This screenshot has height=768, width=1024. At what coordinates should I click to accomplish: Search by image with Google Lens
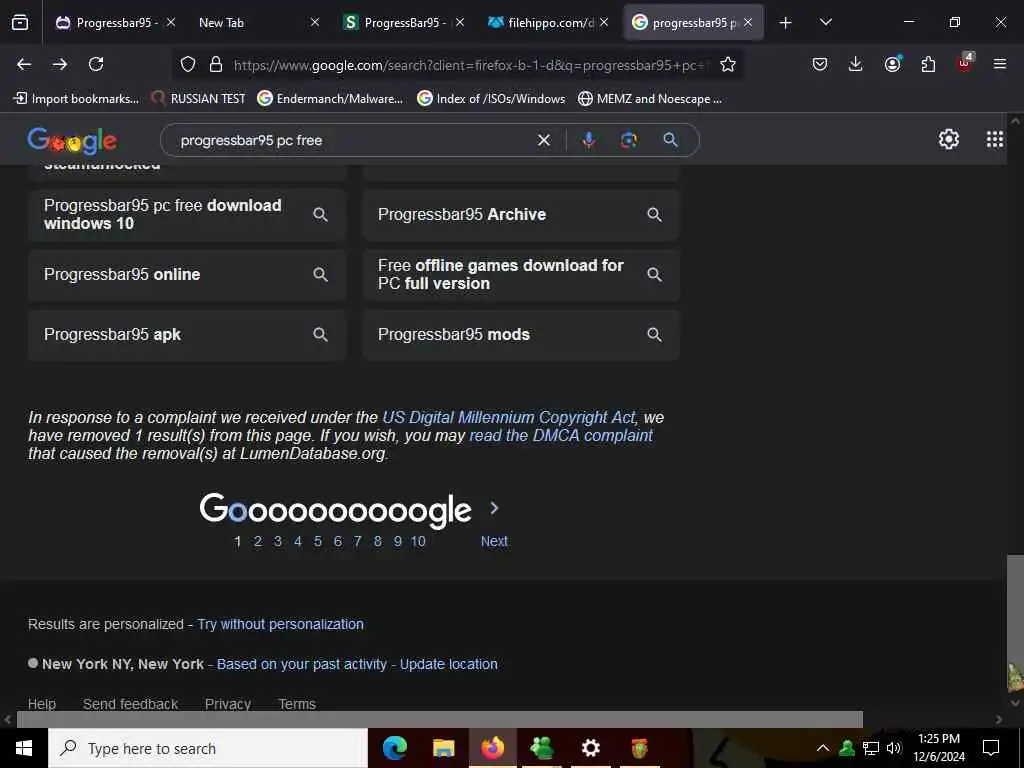(629, 140)
